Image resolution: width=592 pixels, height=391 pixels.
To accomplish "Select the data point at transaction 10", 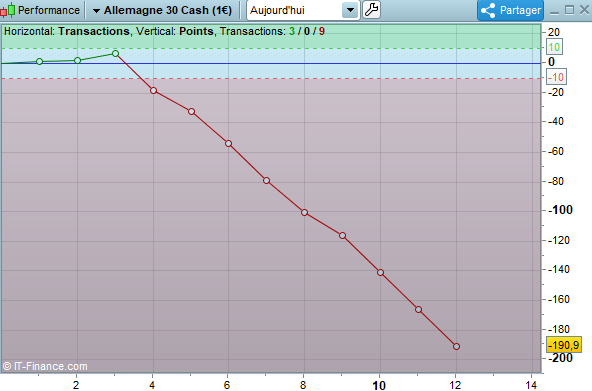I will 381,272.
